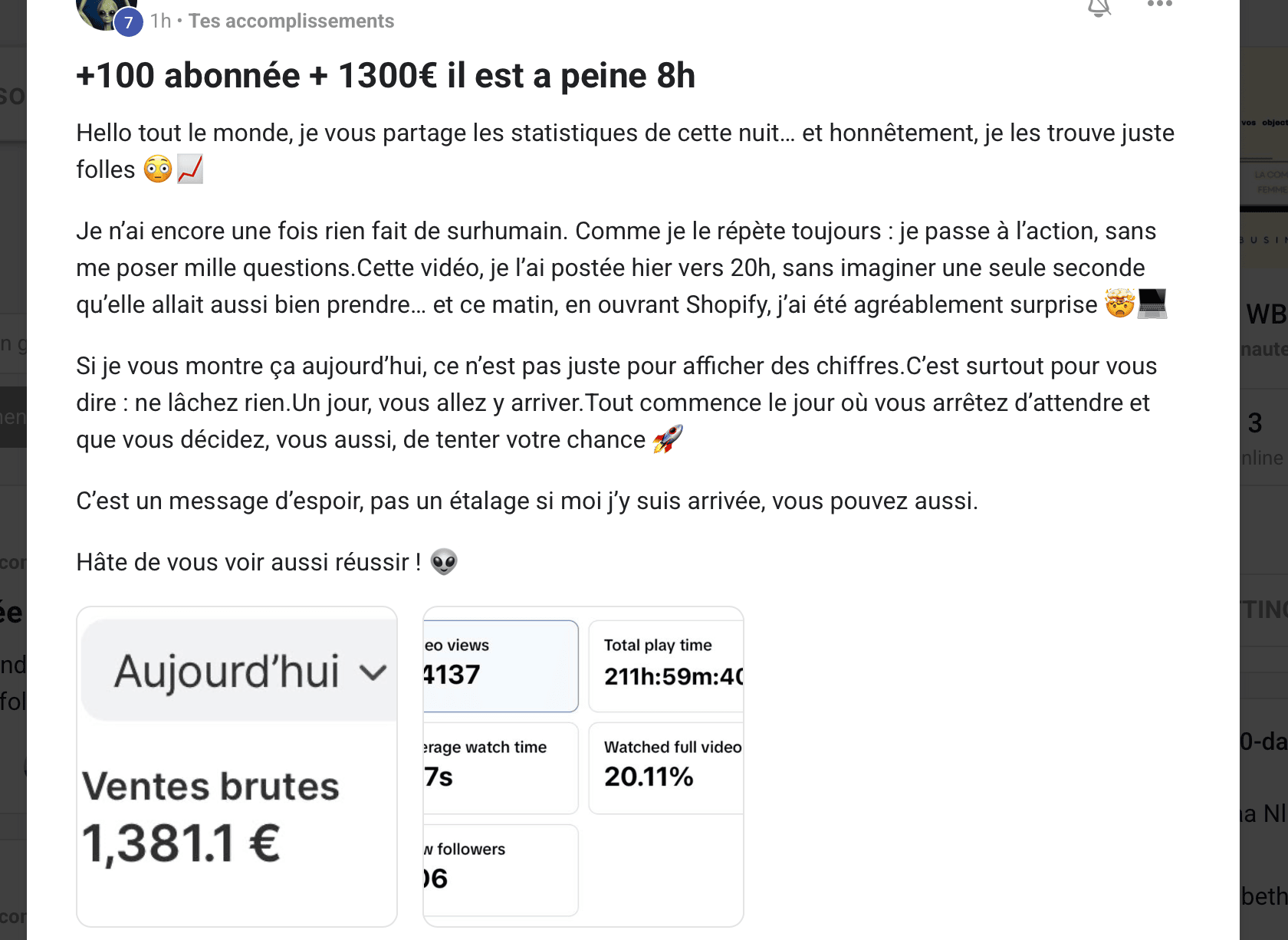The image size is (1288, 940).
Task: Open the Ventes brutes Shopify screenshot
Action: click(x=237, y=767)
